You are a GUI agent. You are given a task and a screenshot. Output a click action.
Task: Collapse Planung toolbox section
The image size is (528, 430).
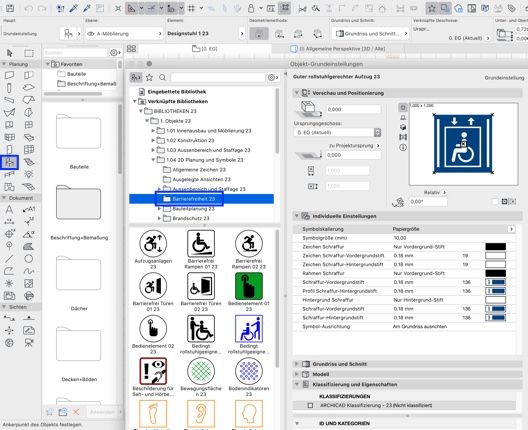(x=4, y=64)
